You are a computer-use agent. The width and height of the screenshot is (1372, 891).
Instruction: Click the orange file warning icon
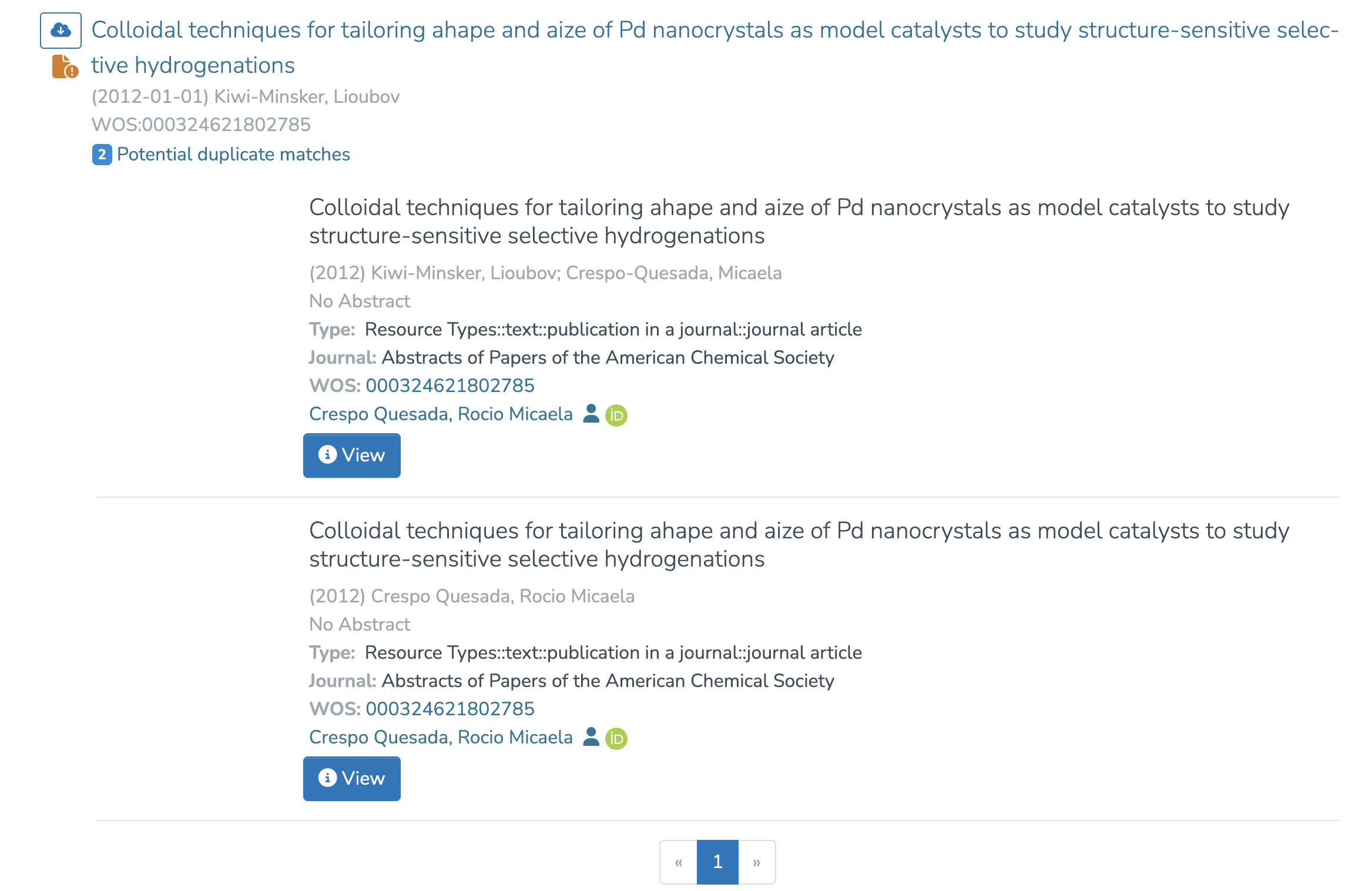[x=65, y=66]
